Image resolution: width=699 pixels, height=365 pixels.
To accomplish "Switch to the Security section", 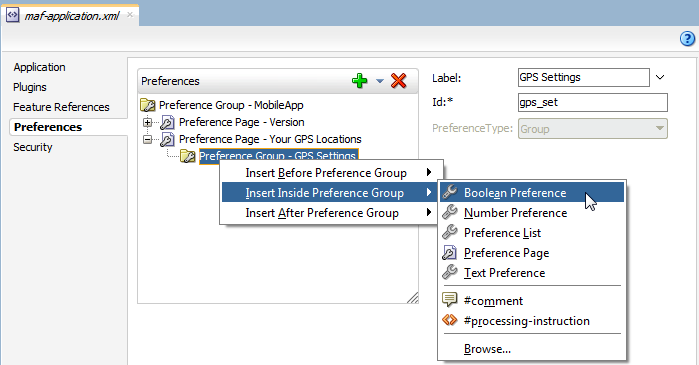I will [33, 147].
